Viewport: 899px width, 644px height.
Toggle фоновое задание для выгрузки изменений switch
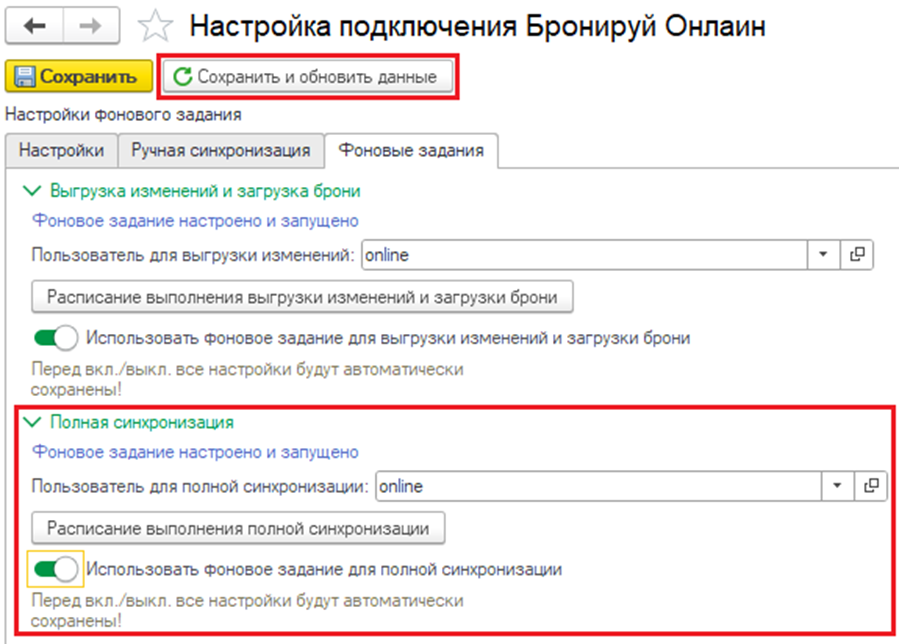click(x=56, y=338)
